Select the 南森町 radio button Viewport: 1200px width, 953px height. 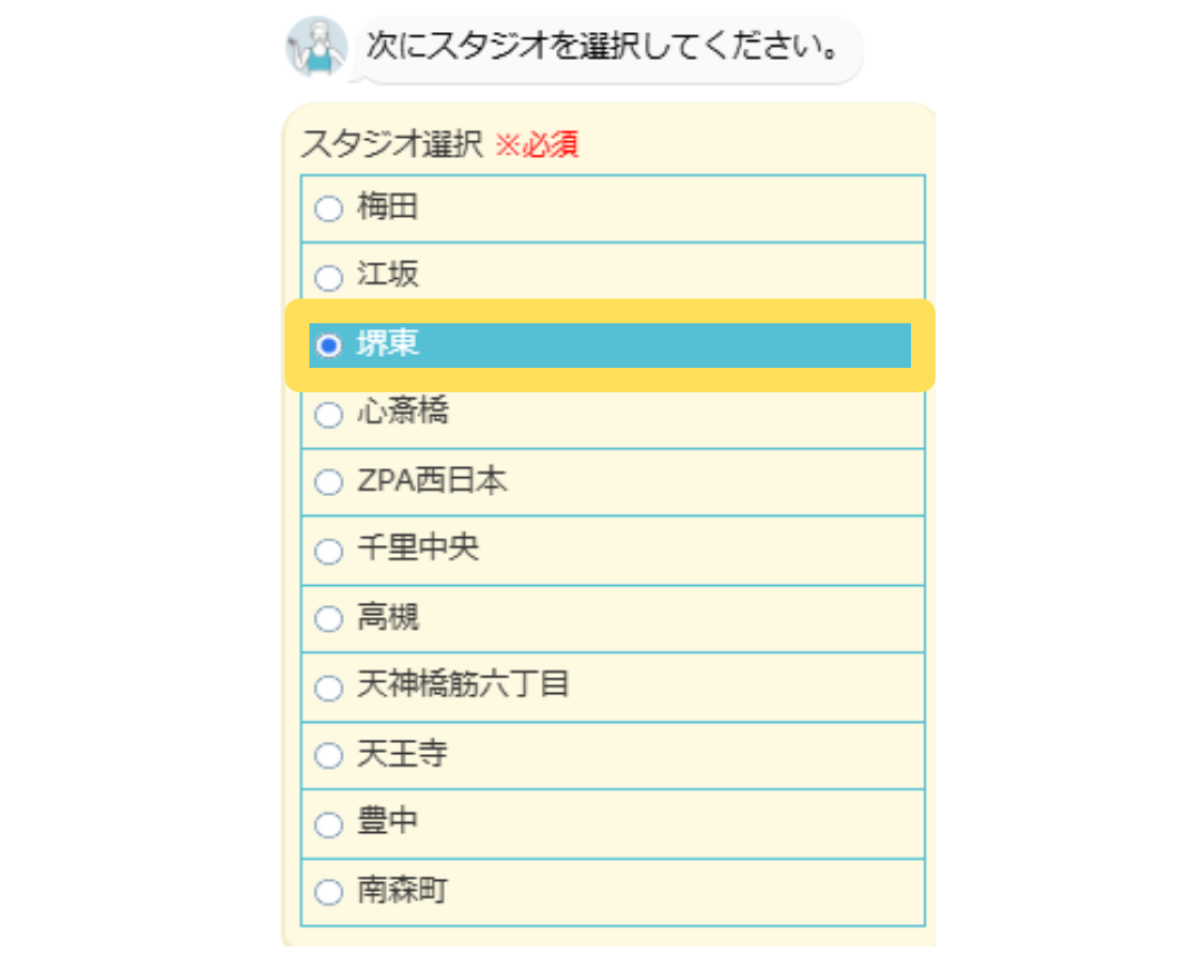(x=328, y=893)
